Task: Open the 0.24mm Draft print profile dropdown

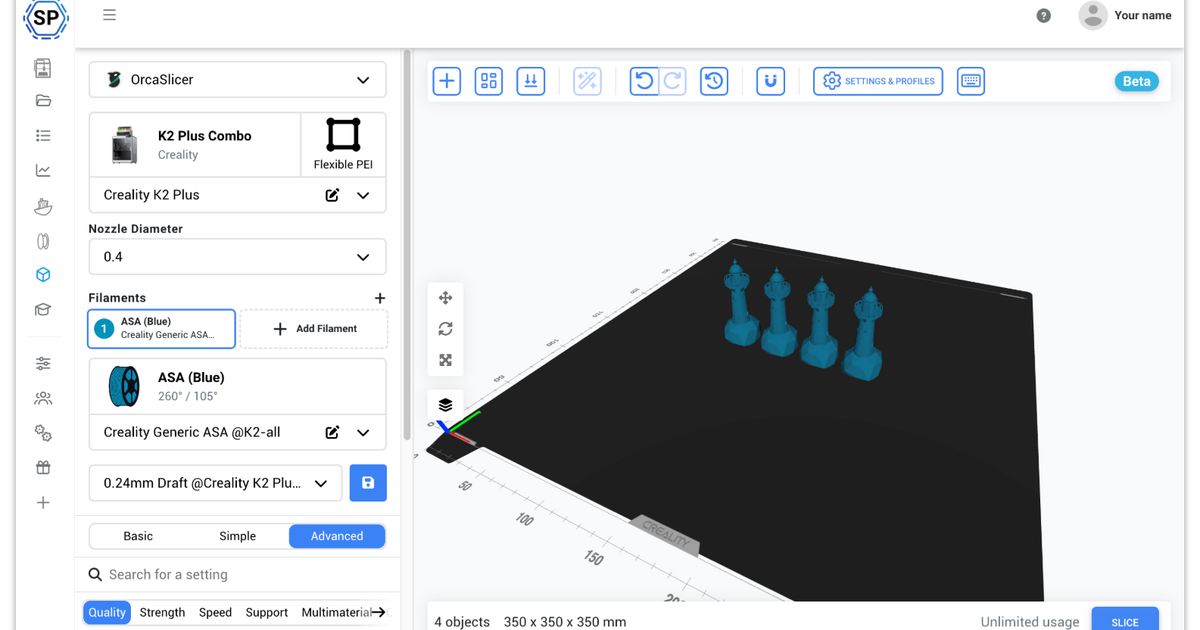Action: pyautogui.click(x=216, y=483)
